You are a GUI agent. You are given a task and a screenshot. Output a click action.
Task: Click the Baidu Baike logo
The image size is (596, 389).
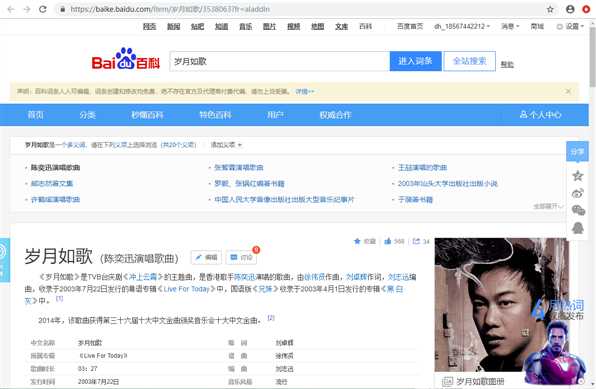pos(125,59)
